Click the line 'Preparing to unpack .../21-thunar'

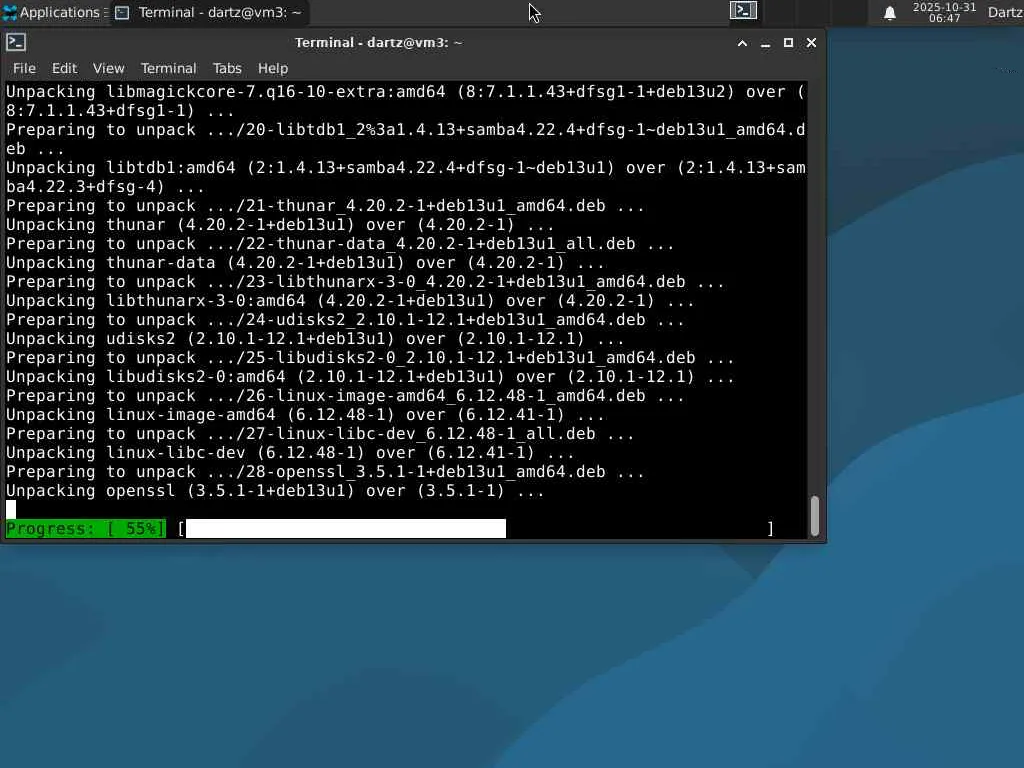point(325,206)
